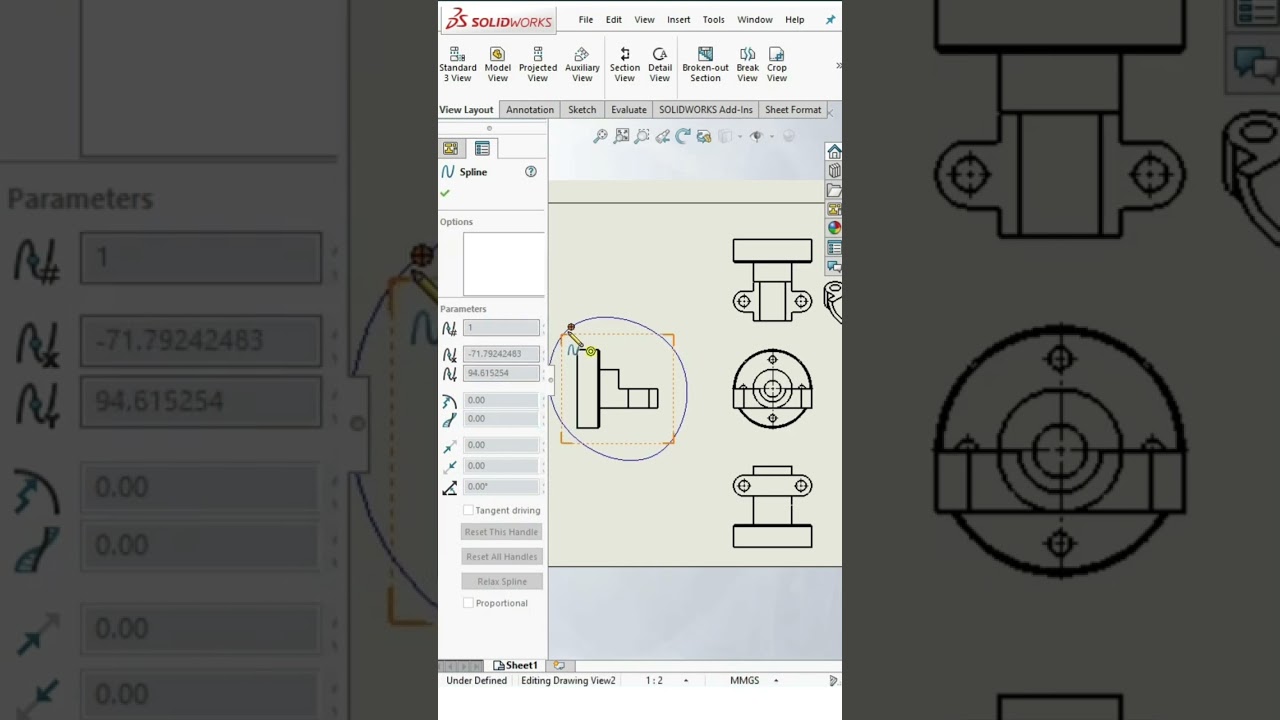Open the FeatureManager design tree tab

(x=450, y=148)
